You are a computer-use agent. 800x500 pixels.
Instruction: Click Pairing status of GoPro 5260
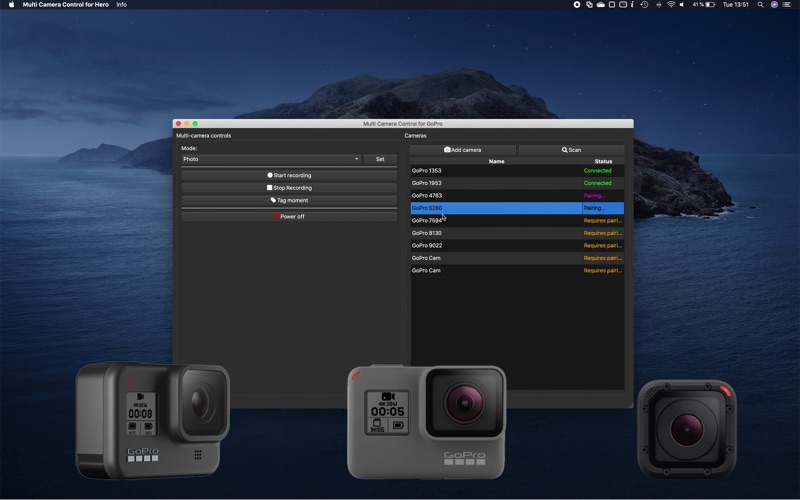[x=594, y=208]
